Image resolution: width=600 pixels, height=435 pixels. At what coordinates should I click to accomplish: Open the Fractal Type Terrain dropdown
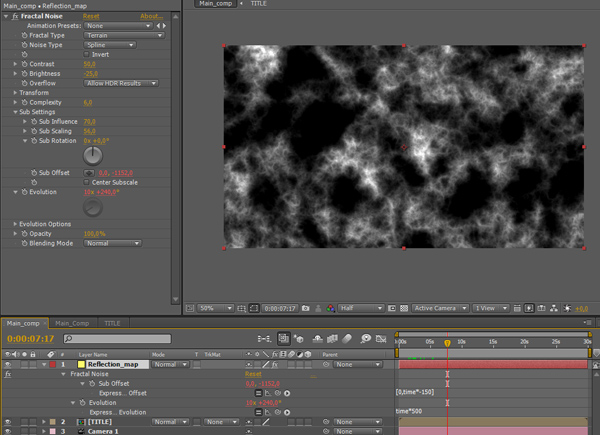tap(124, 35)
